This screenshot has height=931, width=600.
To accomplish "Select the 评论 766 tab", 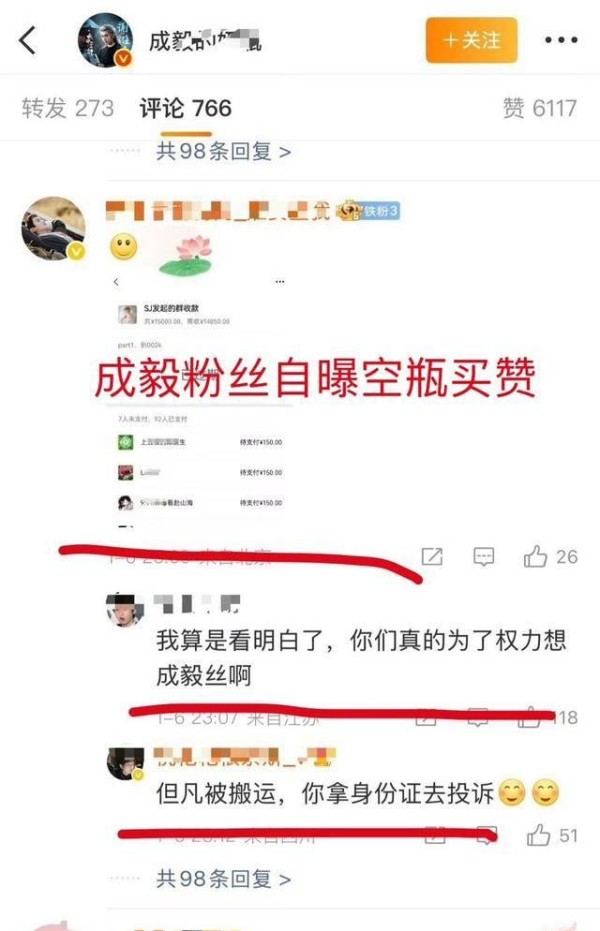I will pos(186,108).
